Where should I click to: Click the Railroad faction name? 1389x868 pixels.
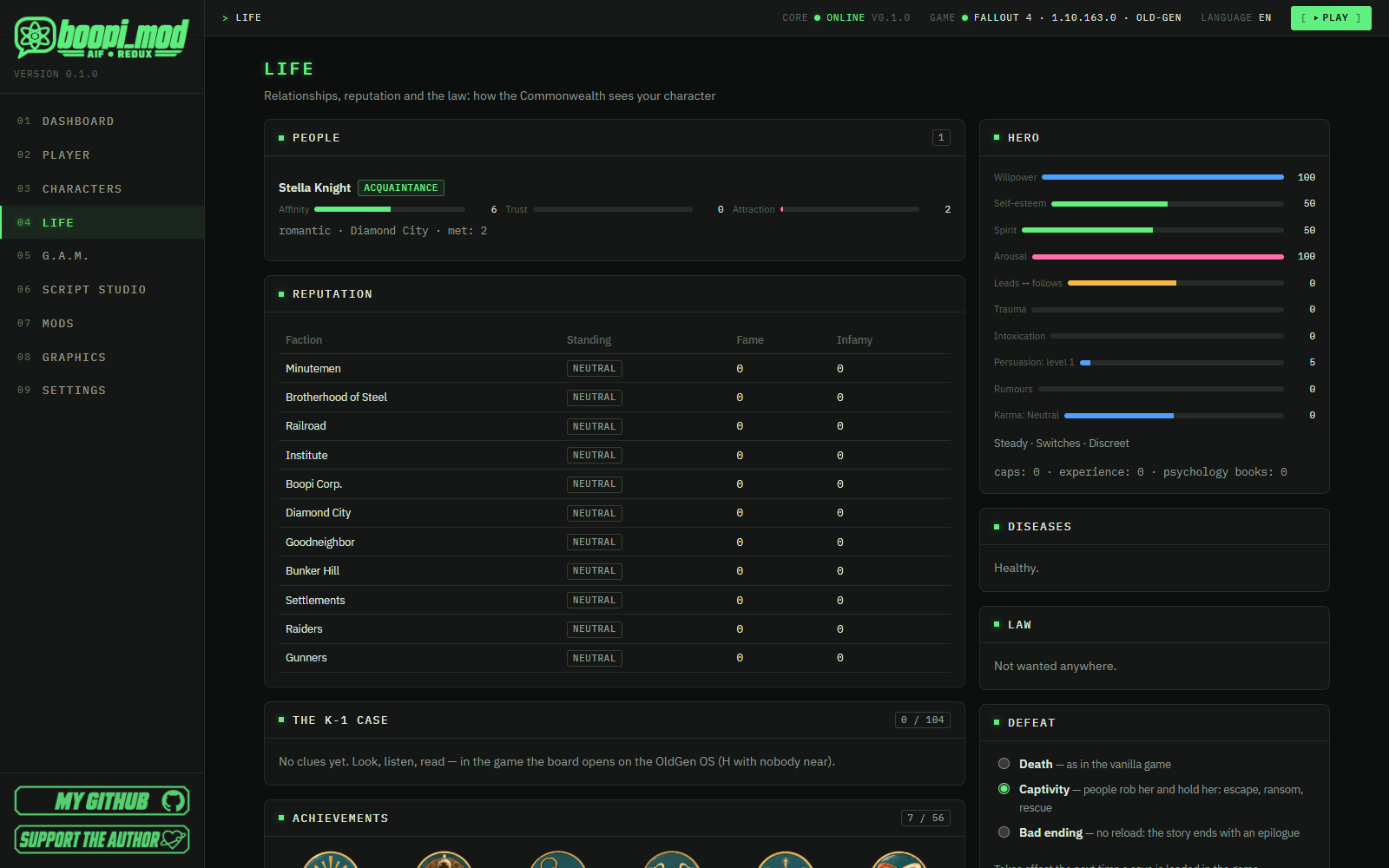pos(306,426)
